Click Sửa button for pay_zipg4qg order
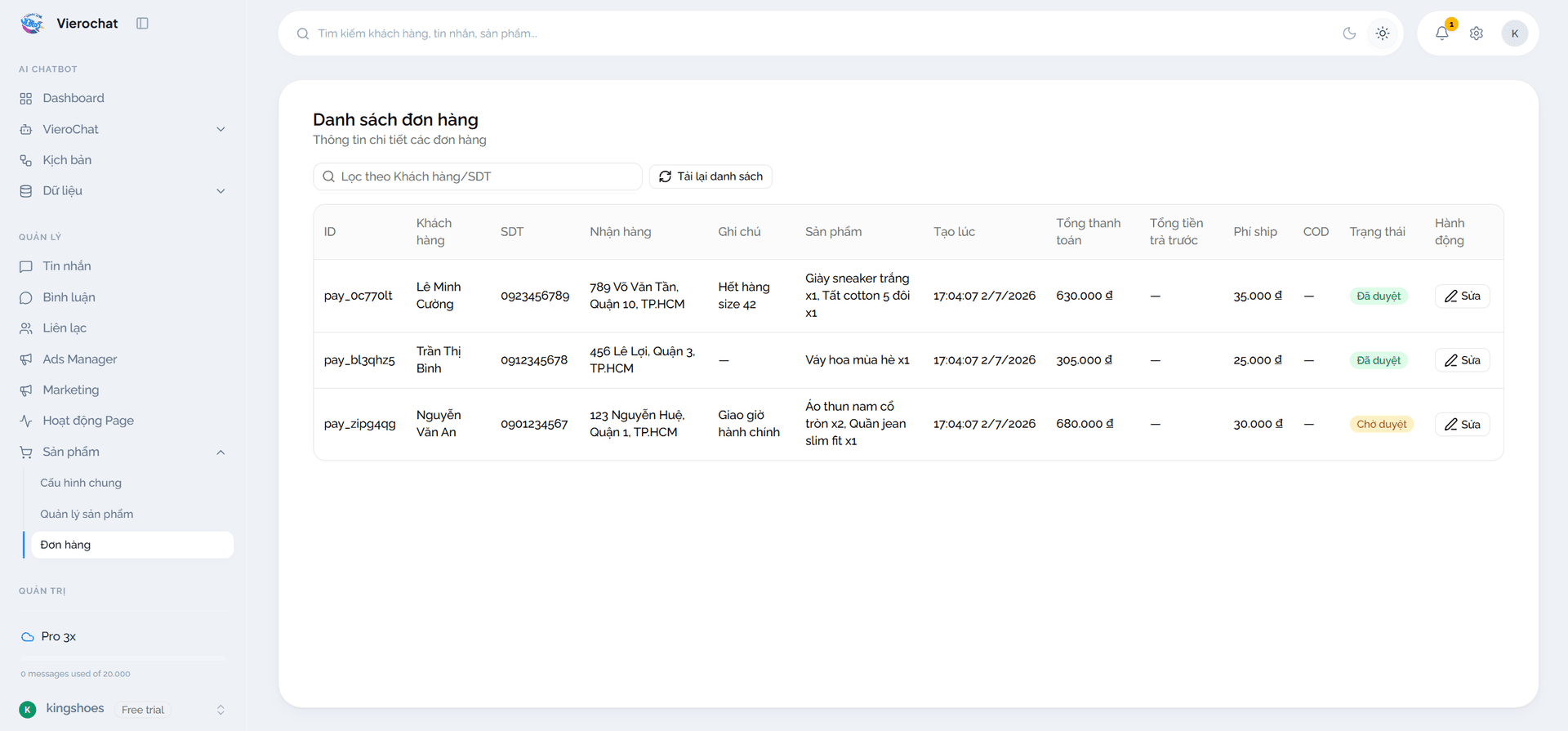The width and height of the screenshot is (1568, 731). tap(1462, 424)
